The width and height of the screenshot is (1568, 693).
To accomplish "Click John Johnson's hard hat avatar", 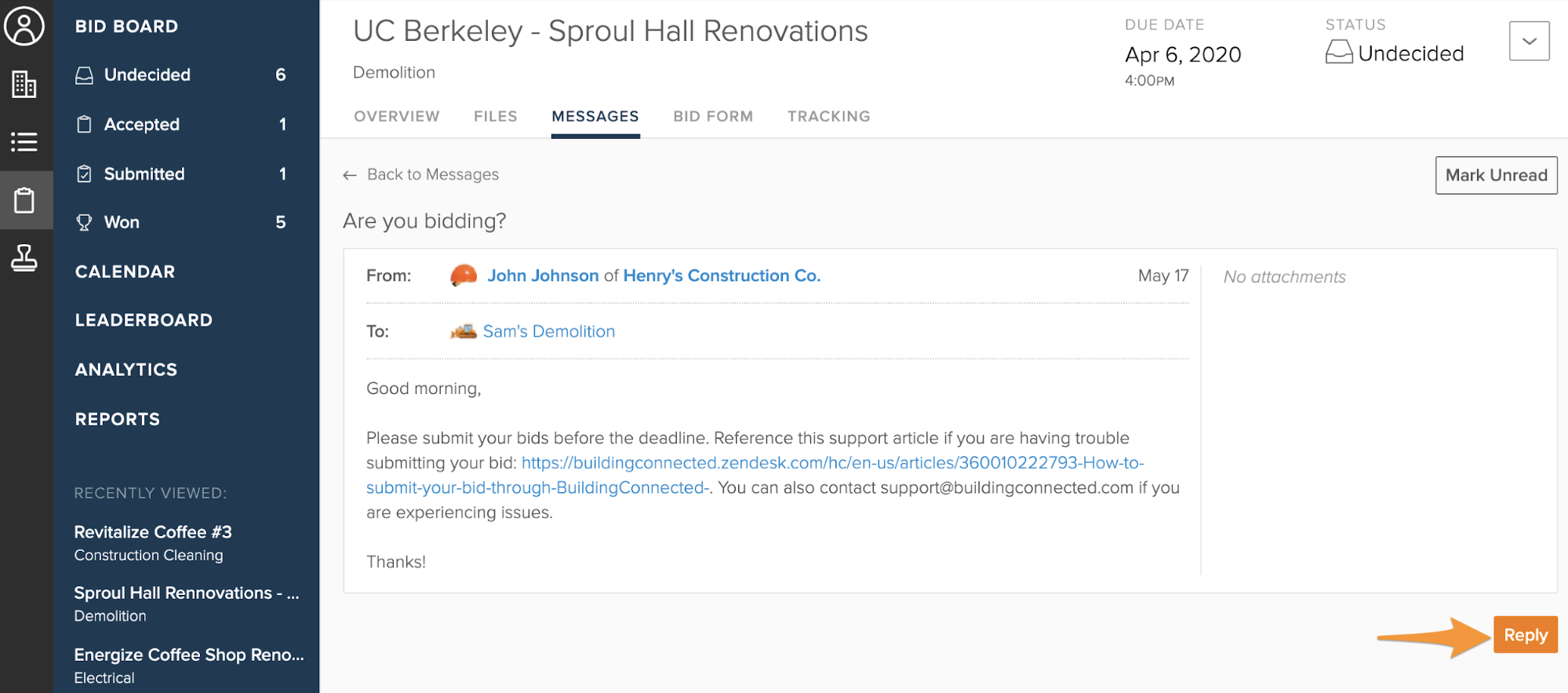I will 464,275.
